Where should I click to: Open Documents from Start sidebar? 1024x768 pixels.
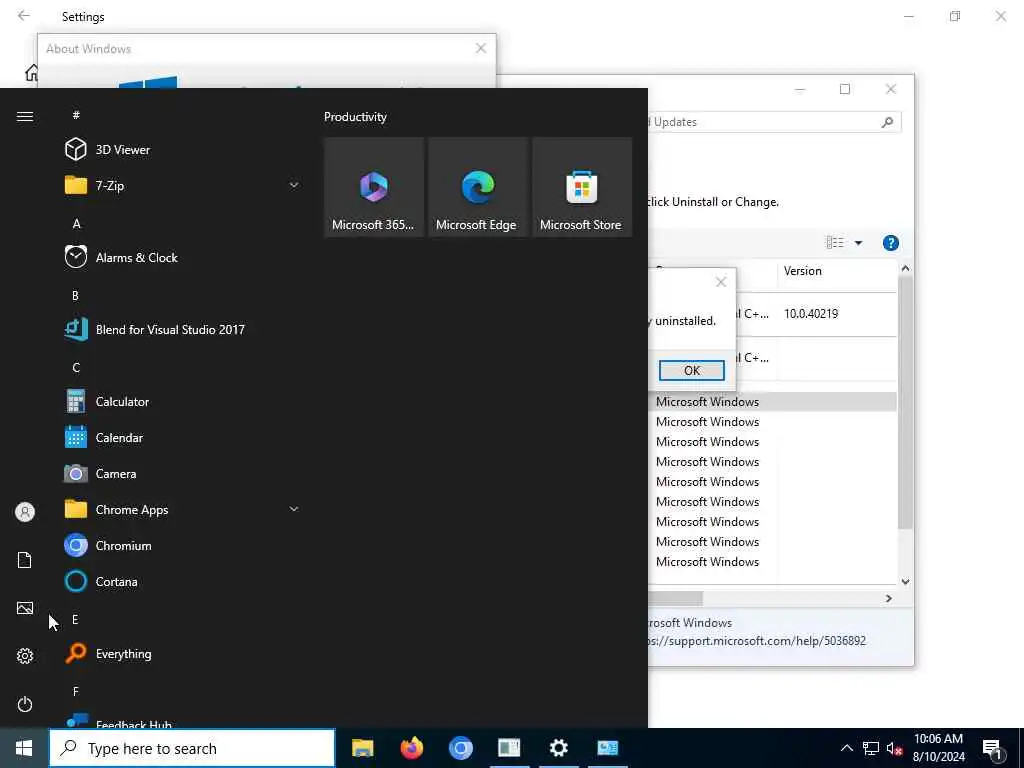click(x=25, y=560)
